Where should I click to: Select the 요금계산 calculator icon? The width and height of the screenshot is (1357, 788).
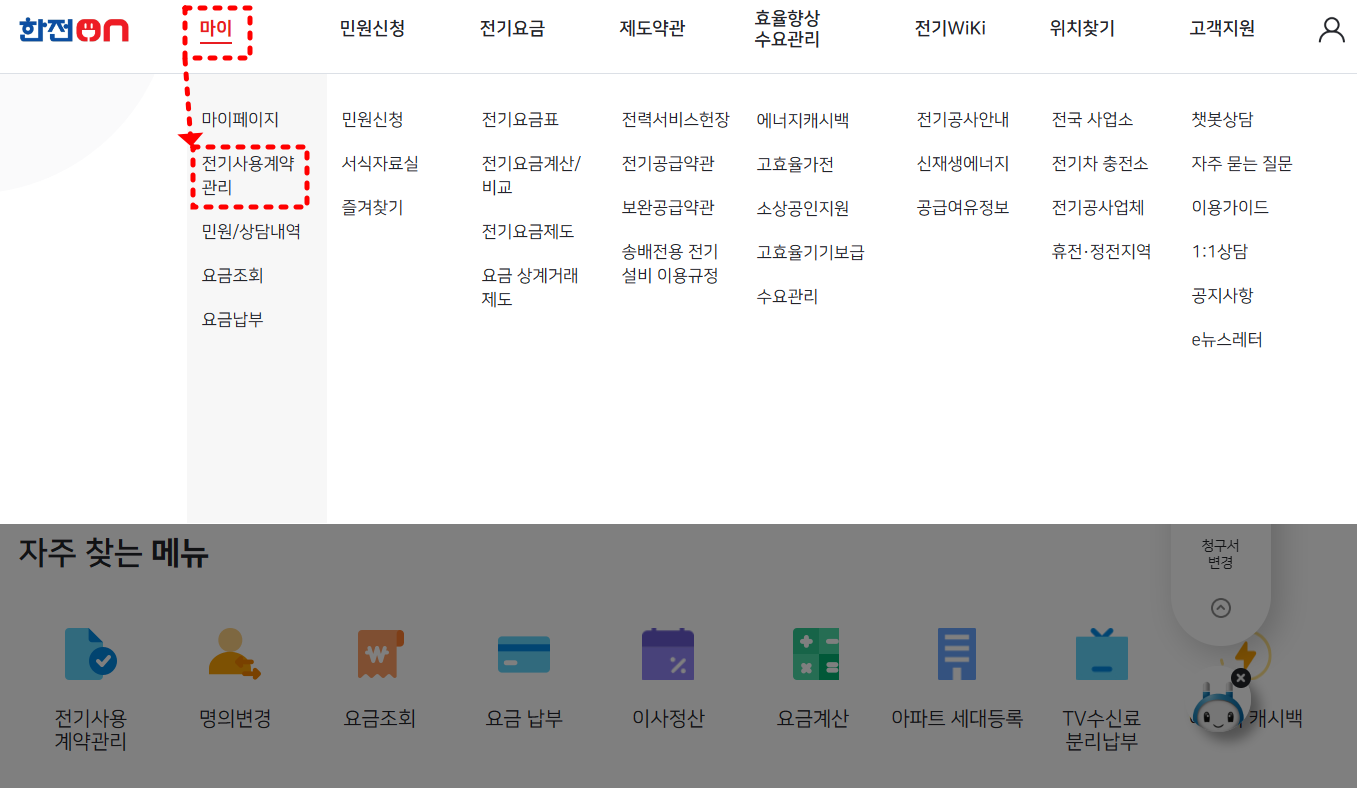[x=812, y=653]
